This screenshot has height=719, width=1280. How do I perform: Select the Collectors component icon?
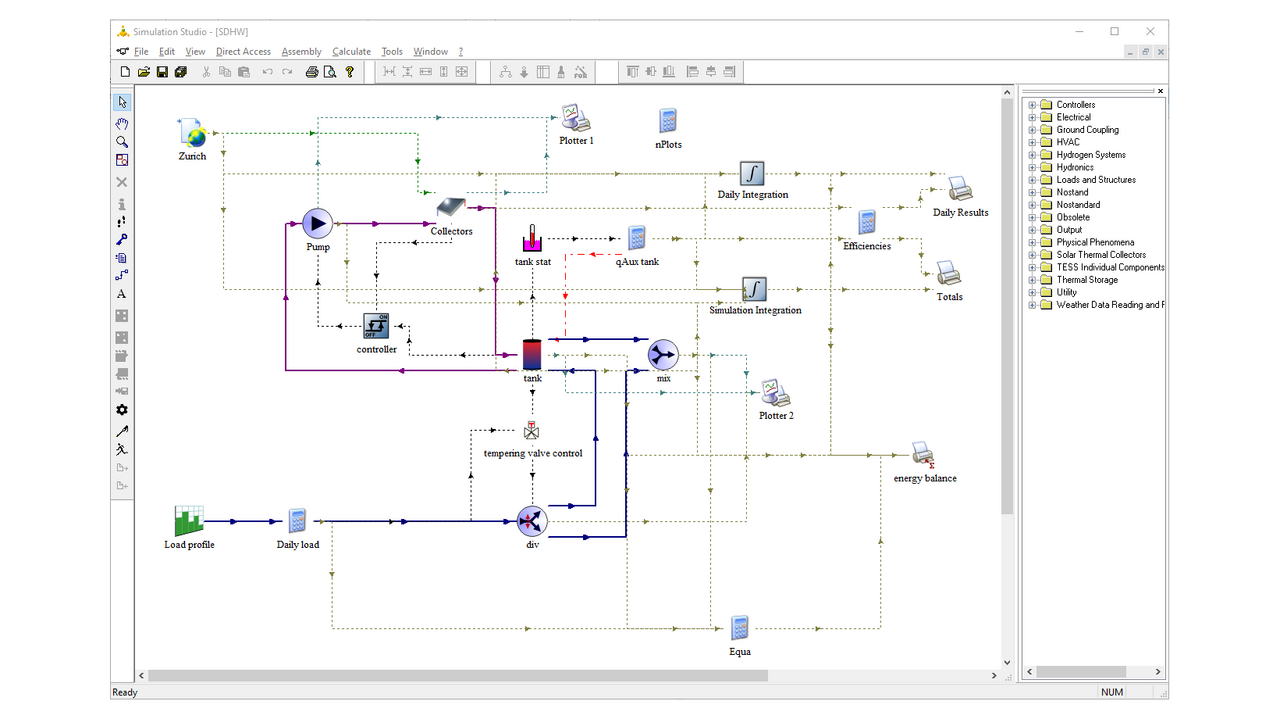[x=451, y=208]
